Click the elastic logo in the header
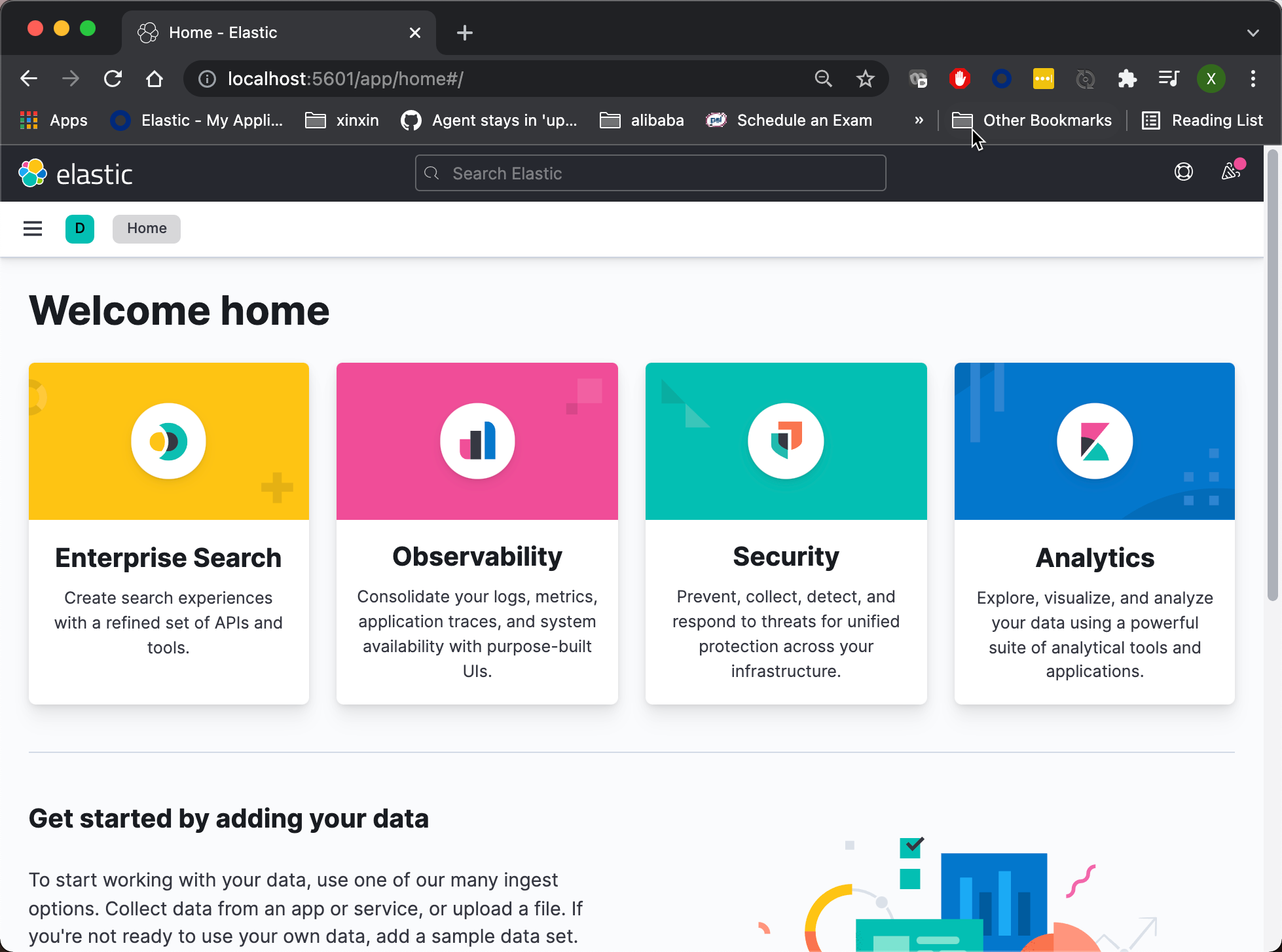Viewport: 1282px width, 952px height. tap(75, 173)
